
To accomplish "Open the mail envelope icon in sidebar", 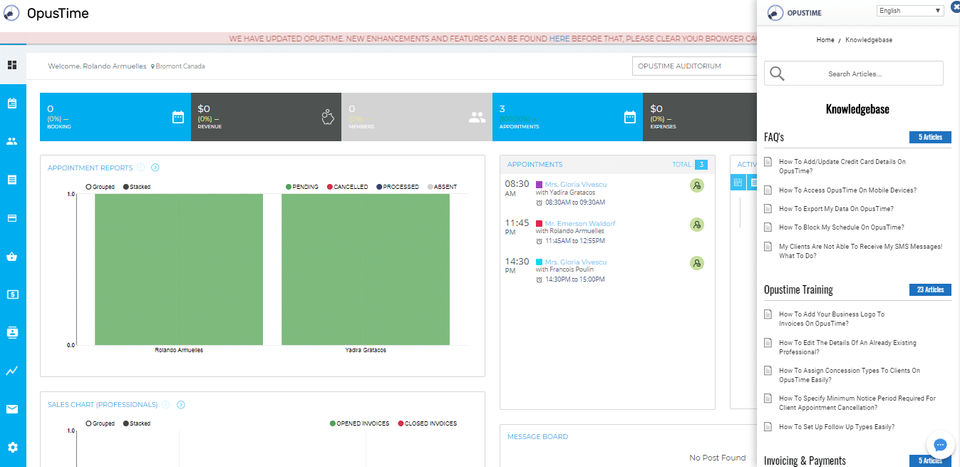I will (x=12, y=409).
